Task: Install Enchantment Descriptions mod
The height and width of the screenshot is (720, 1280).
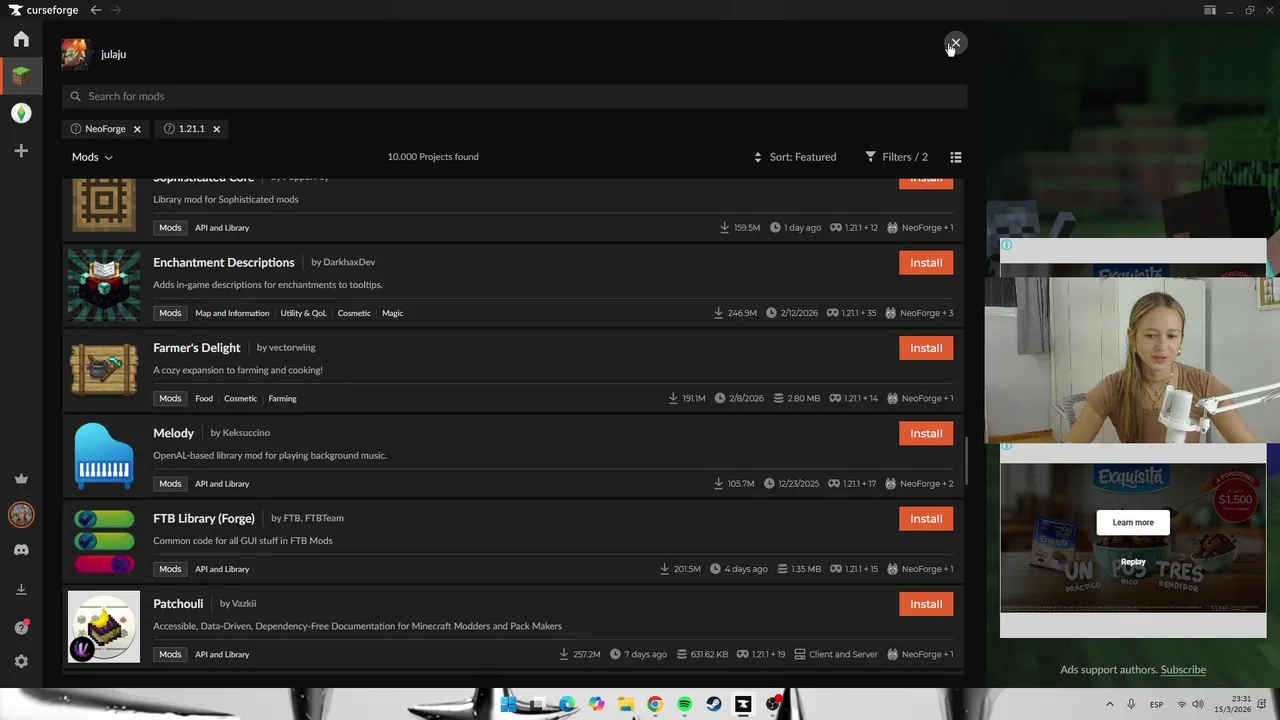Action: pos(926,263)
